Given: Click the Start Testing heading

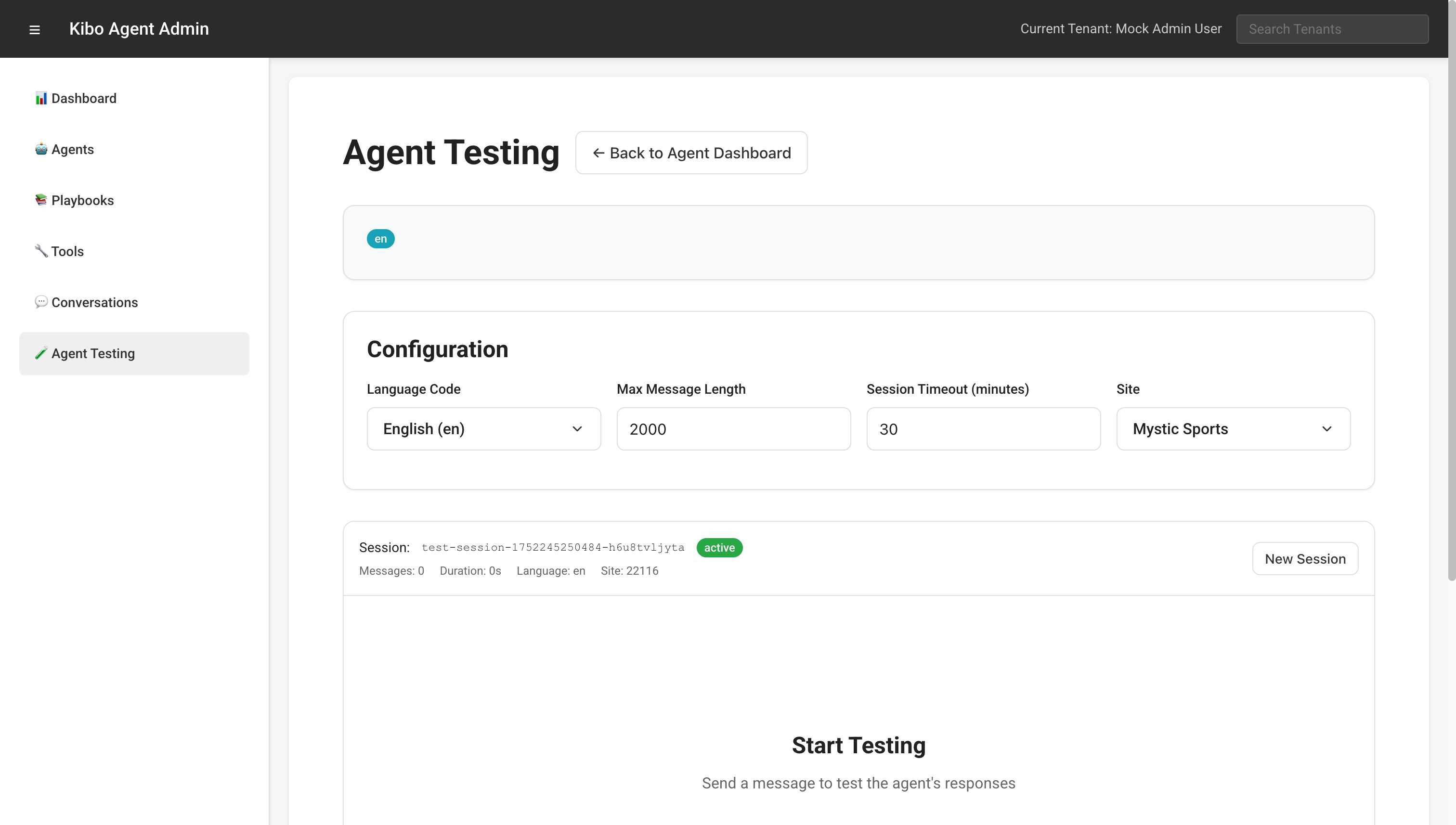Looking at the screenshot, I should click(858, 745).
